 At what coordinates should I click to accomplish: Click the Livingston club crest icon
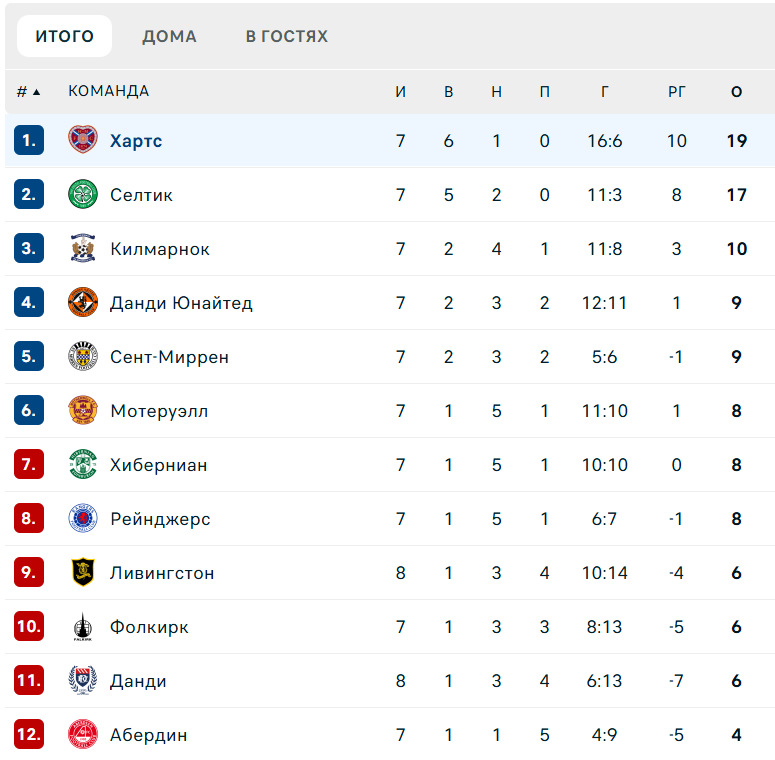pos(83,572)
